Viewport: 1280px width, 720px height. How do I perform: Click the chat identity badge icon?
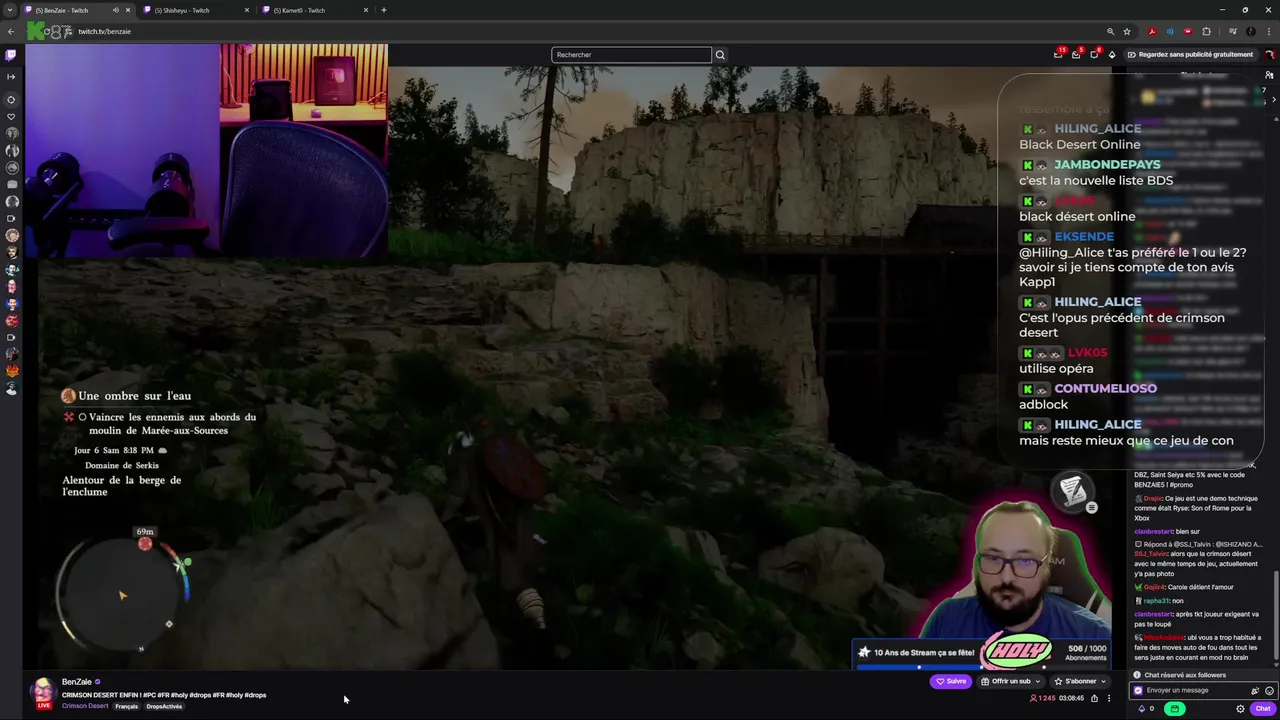(x=1138, y=690)
